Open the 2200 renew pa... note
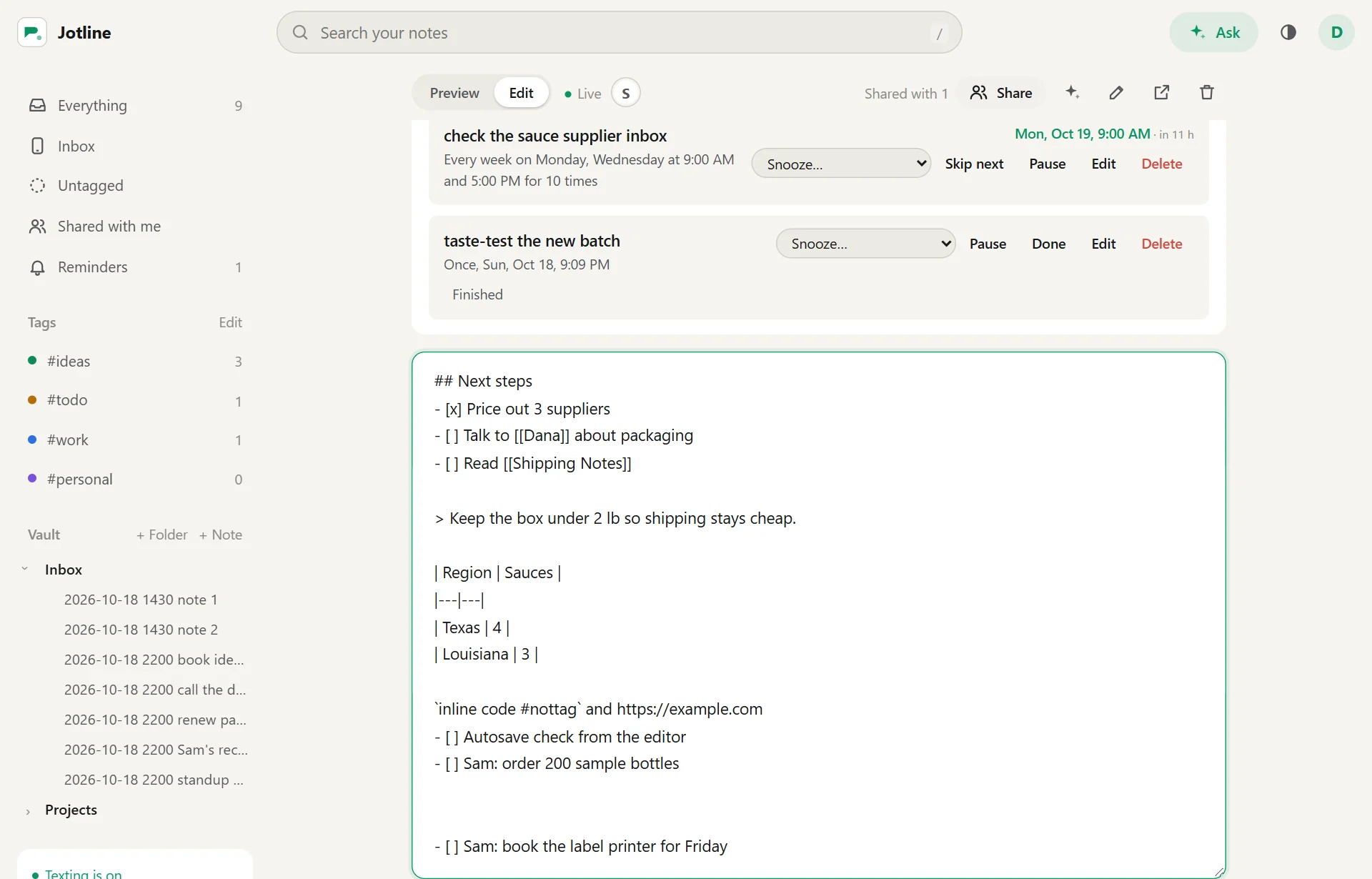The height and width of the screenshot is (879, 1372). click(155, 720)
